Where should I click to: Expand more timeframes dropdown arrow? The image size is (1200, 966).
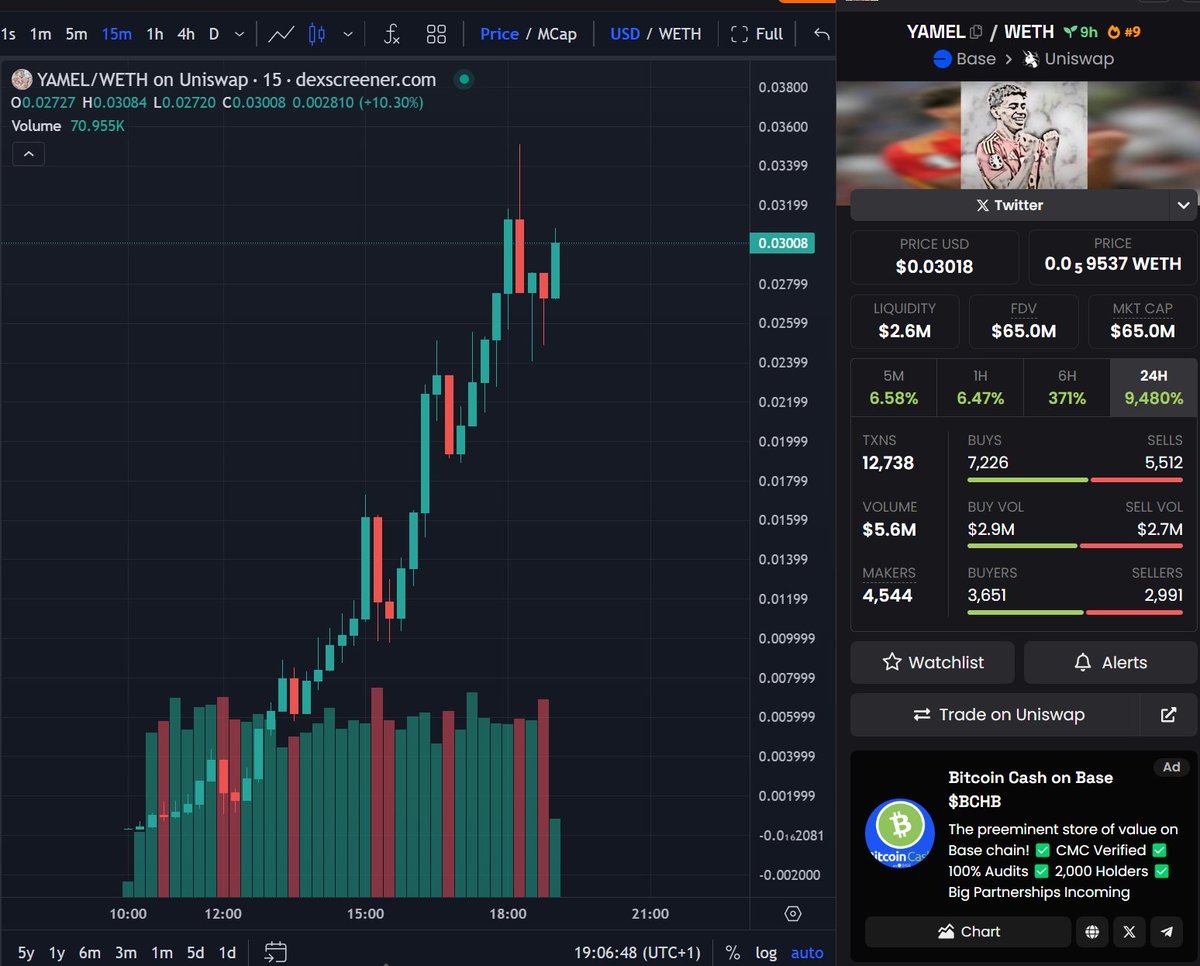239,34
